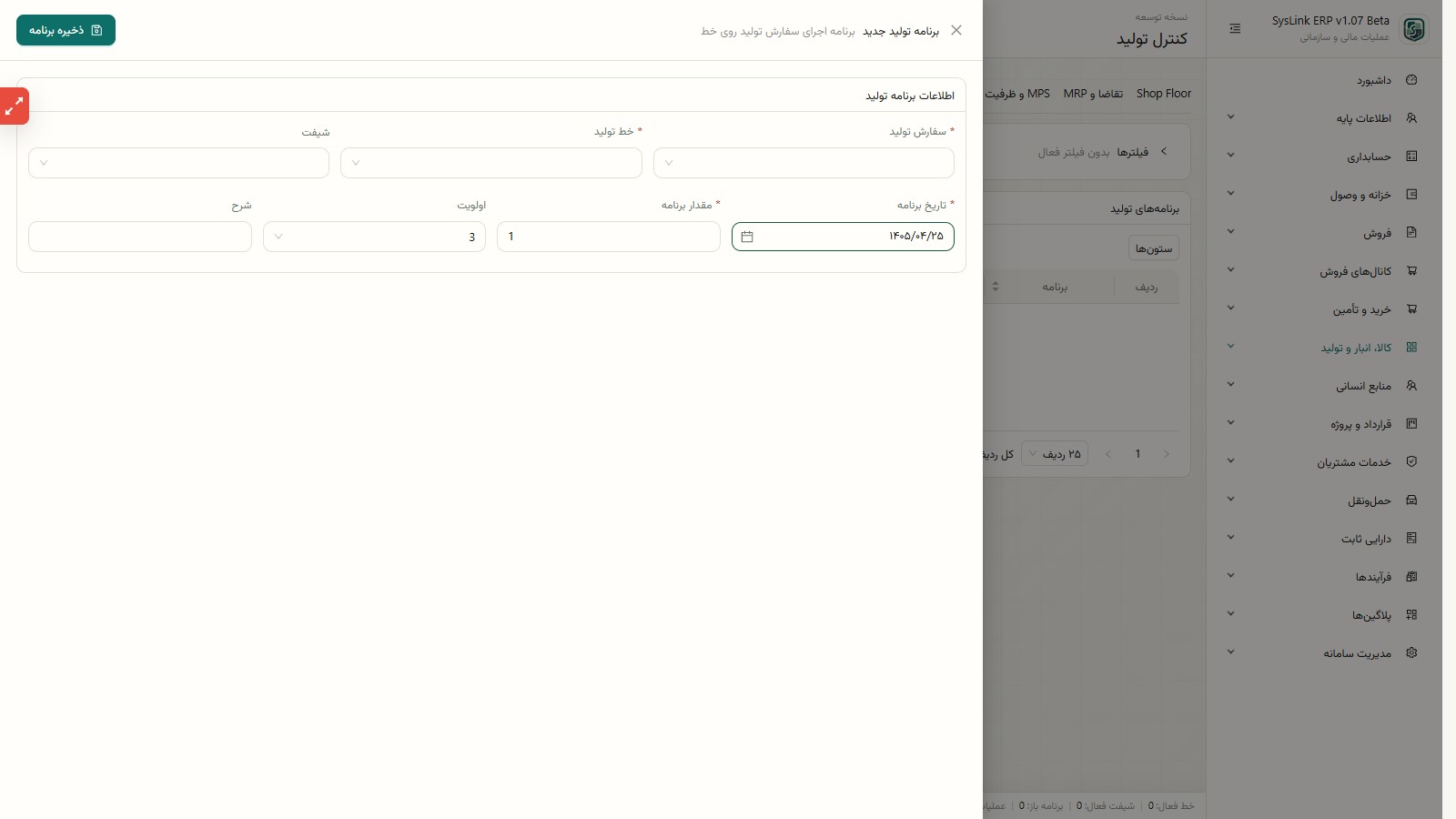Click the حسابداری accounting sidebar icon
Image resolution: width=1456 pixels, height=819 pixels.
click(1411, 157)
